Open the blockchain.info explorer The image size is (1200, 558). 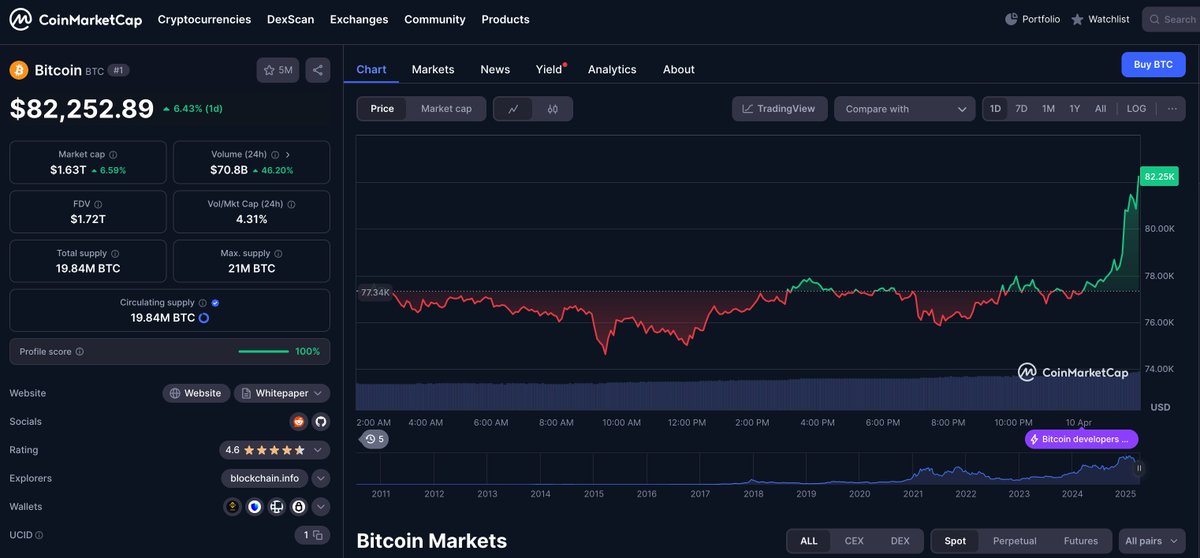click(x=265, y=478)
